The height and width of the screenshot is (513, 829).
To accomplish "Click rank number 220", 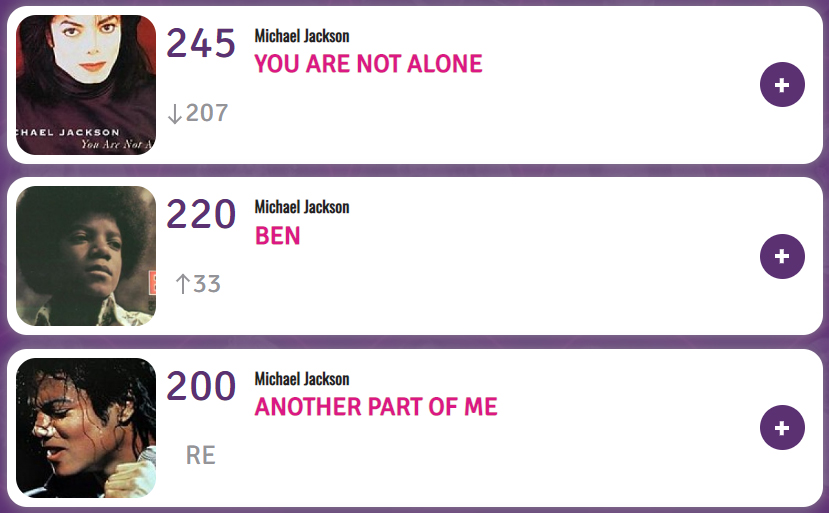I will 201,214.
